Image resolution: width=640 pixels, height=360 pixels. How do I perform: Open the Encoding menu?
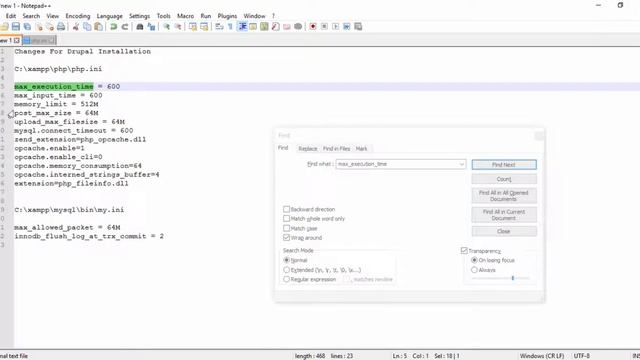pyautogui.click(x=78, y=16)
